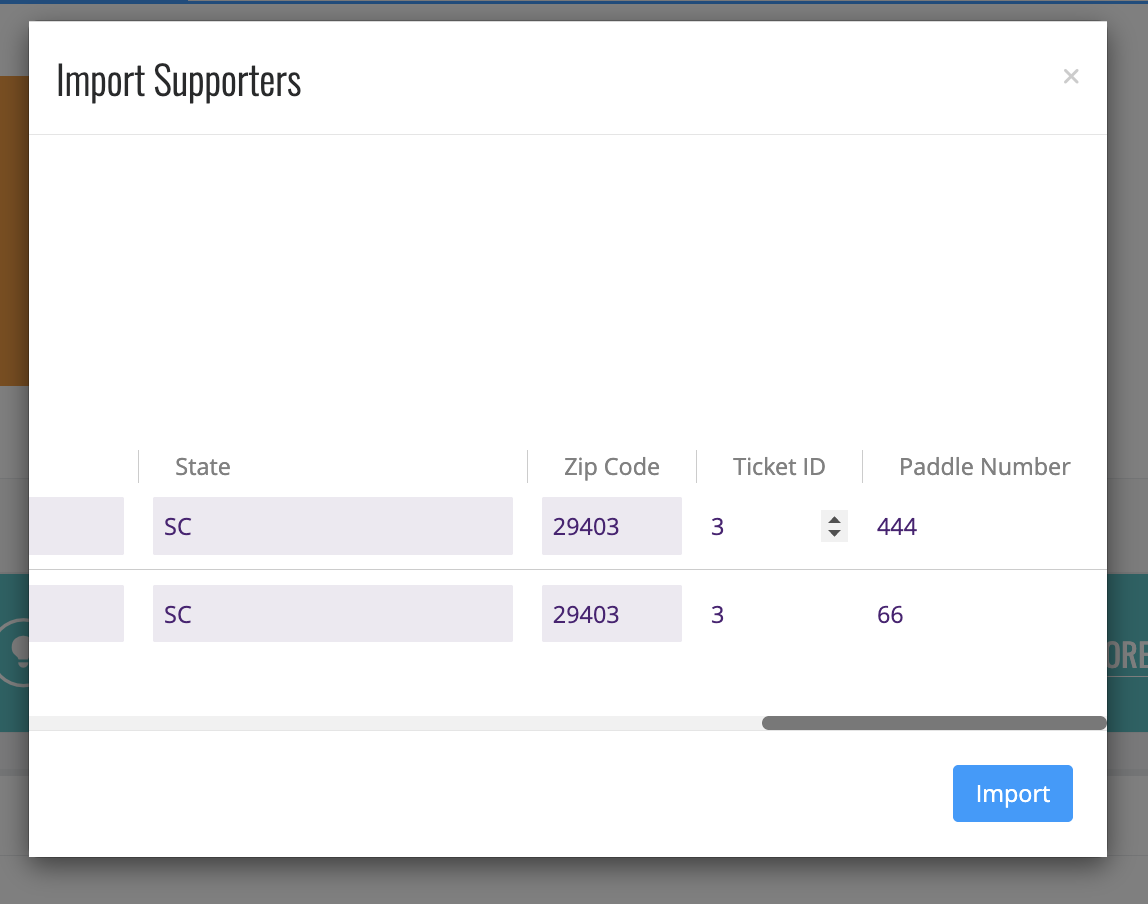The width and height of the screenshot is (1148, 904).
Task: Close the Import Supporters dialog
Action: (1070, 76)
